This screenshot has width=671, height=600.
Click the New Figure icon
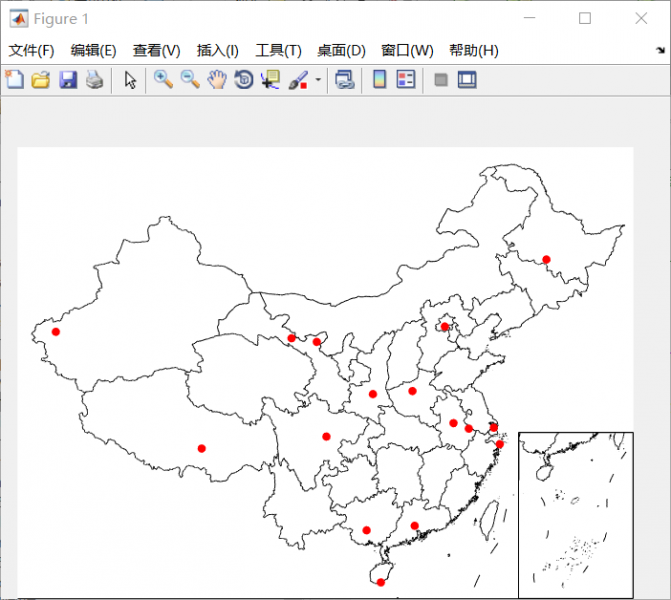(15, 80)
